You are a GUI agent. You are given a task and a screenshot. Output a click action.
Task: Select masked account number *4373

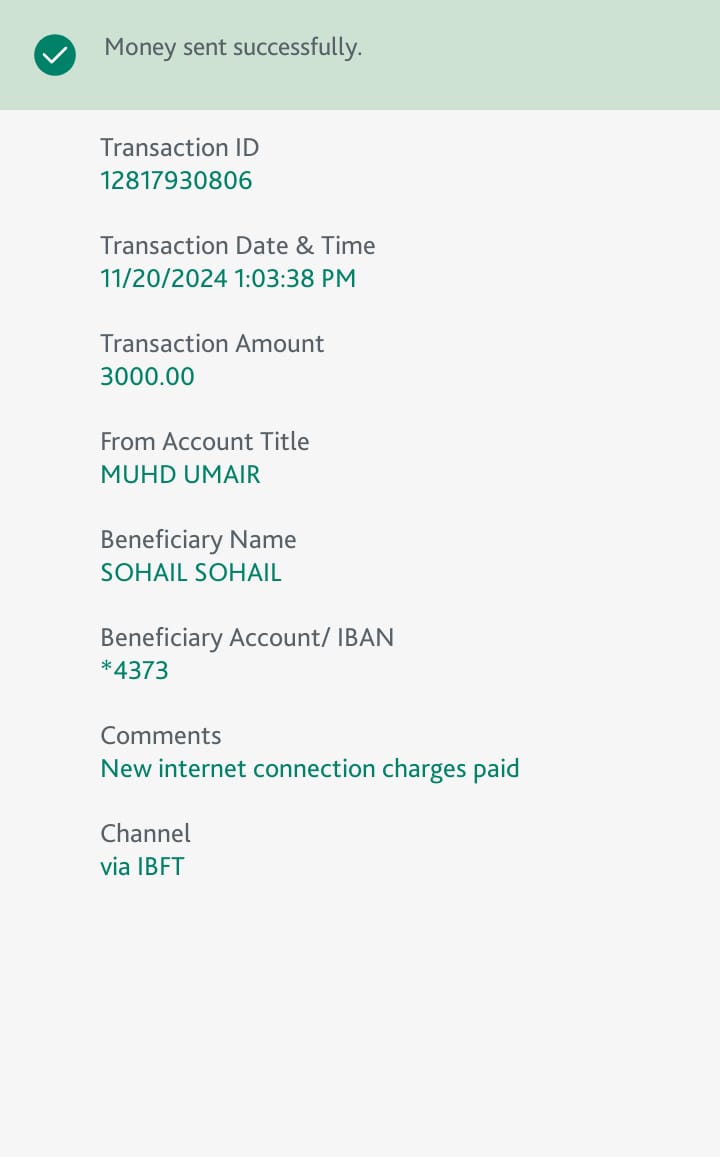coord(134,671)
